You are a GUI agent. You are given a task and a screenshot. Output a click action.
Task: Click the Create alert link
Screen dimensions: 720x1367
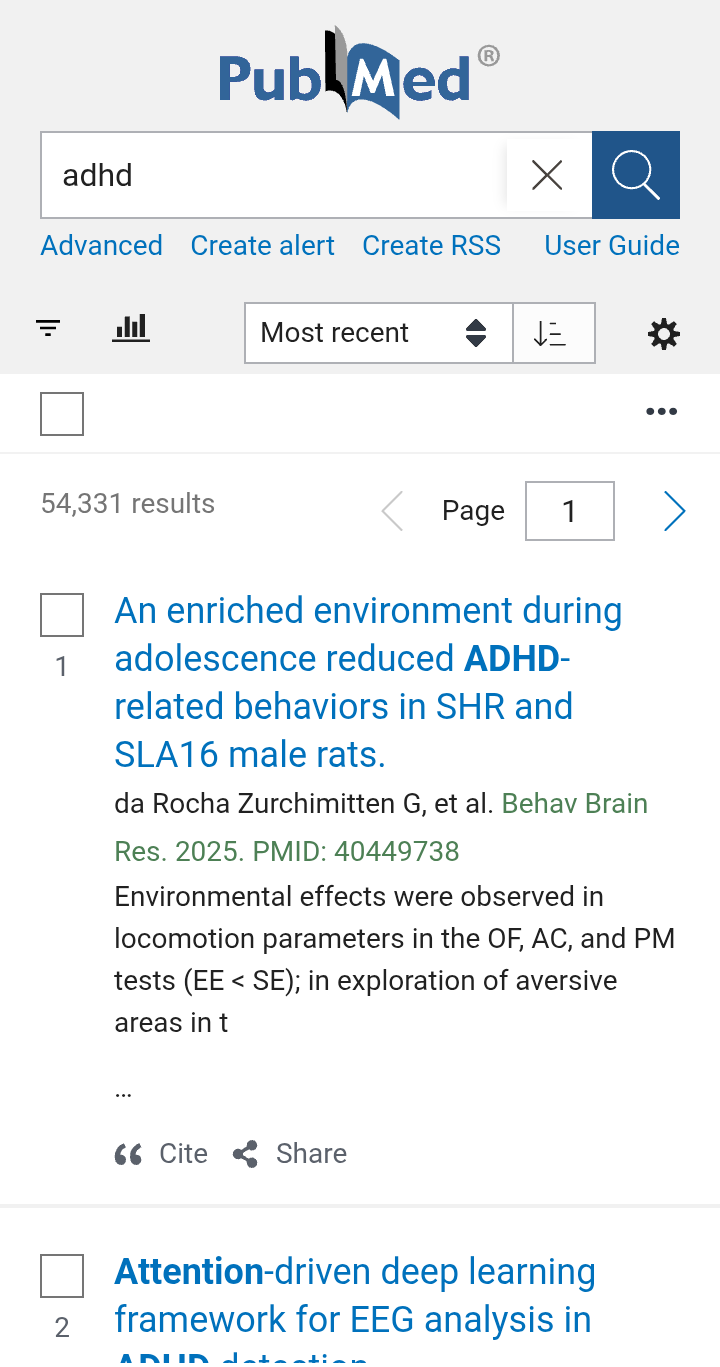[x=262, y=246]
